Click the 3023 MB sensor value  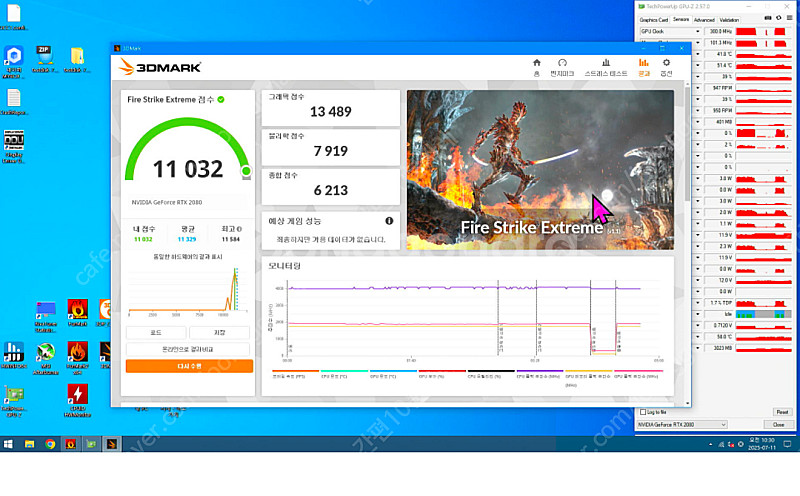click(x=719, y=348)
